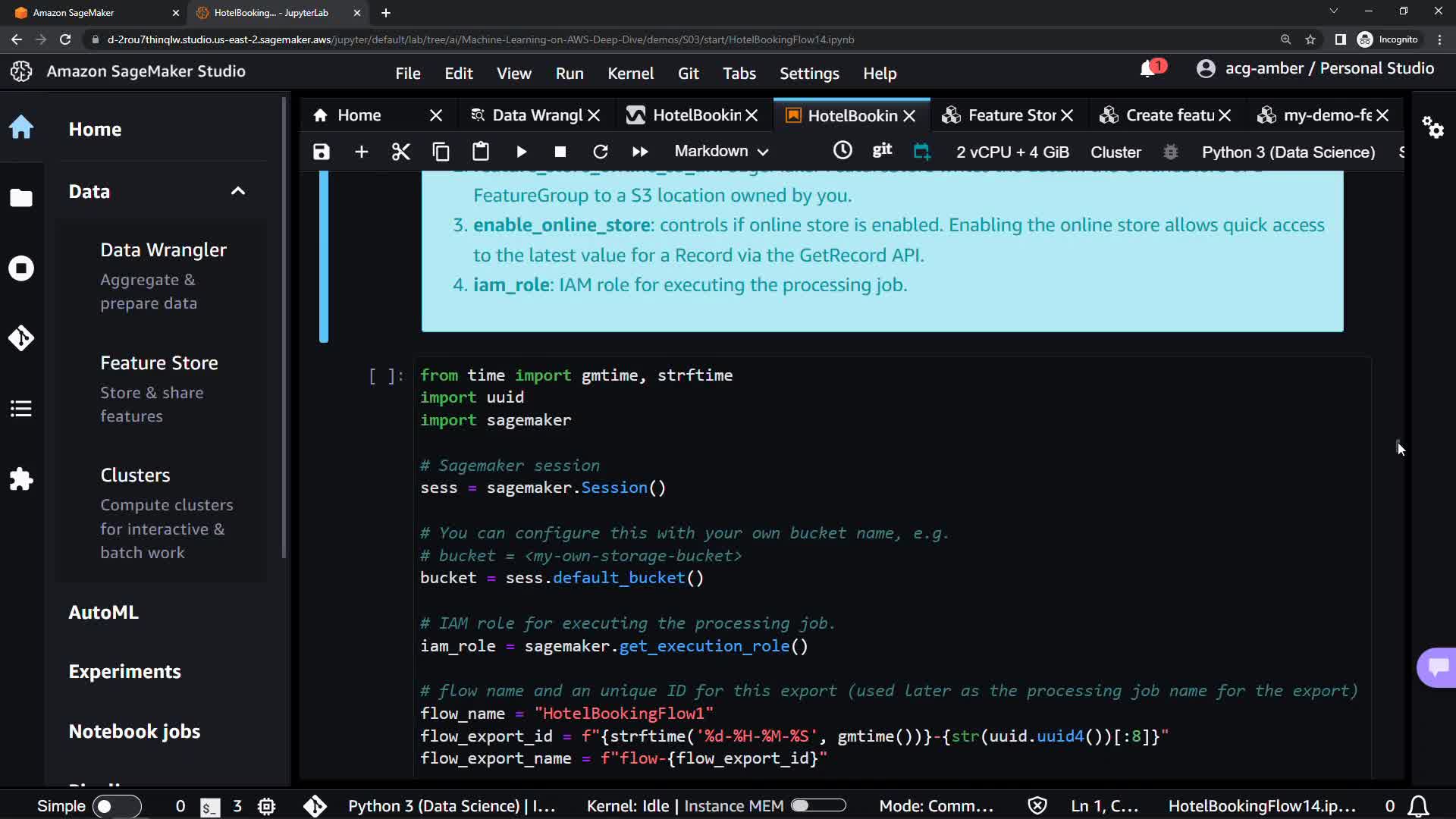Open the Python 3 (Data Science) kernel selector

1288,152
